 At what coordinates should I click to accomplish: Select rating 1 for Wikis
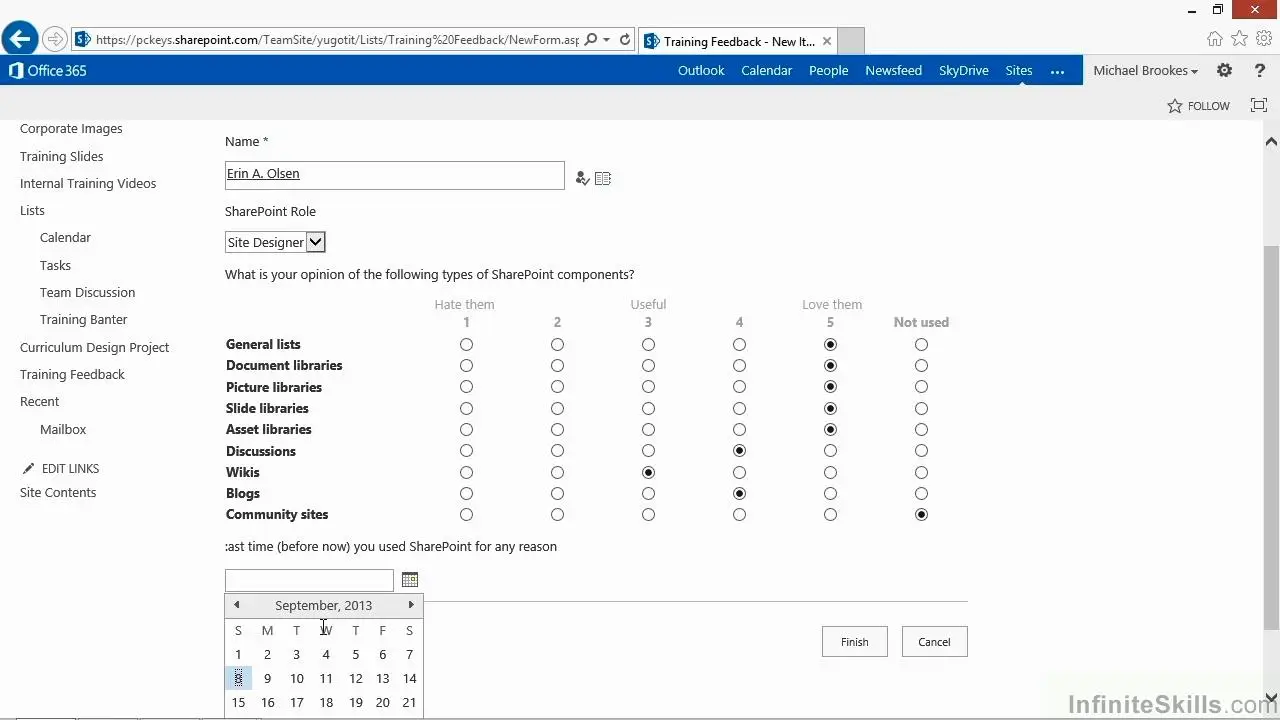466,472
